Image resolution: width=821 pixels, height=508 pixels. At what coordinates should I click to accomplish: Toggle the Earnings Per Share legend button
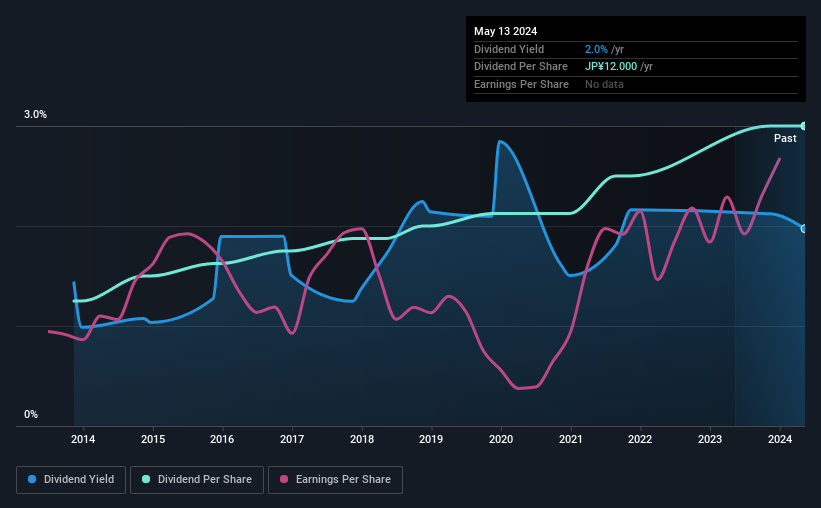coord(335,480)
